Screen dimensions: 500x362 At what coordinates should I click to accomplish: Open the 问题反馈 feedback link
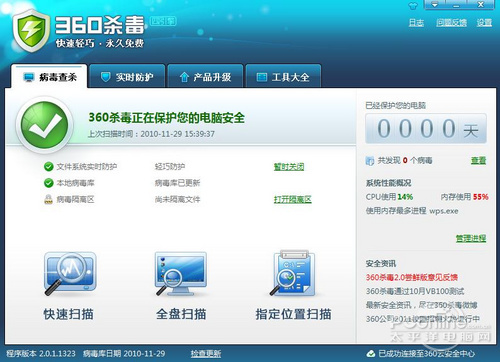[451, 23]
